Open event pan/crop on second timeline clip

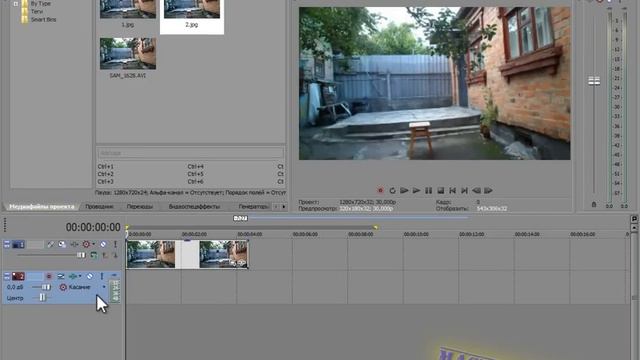[x=233, y=263]
